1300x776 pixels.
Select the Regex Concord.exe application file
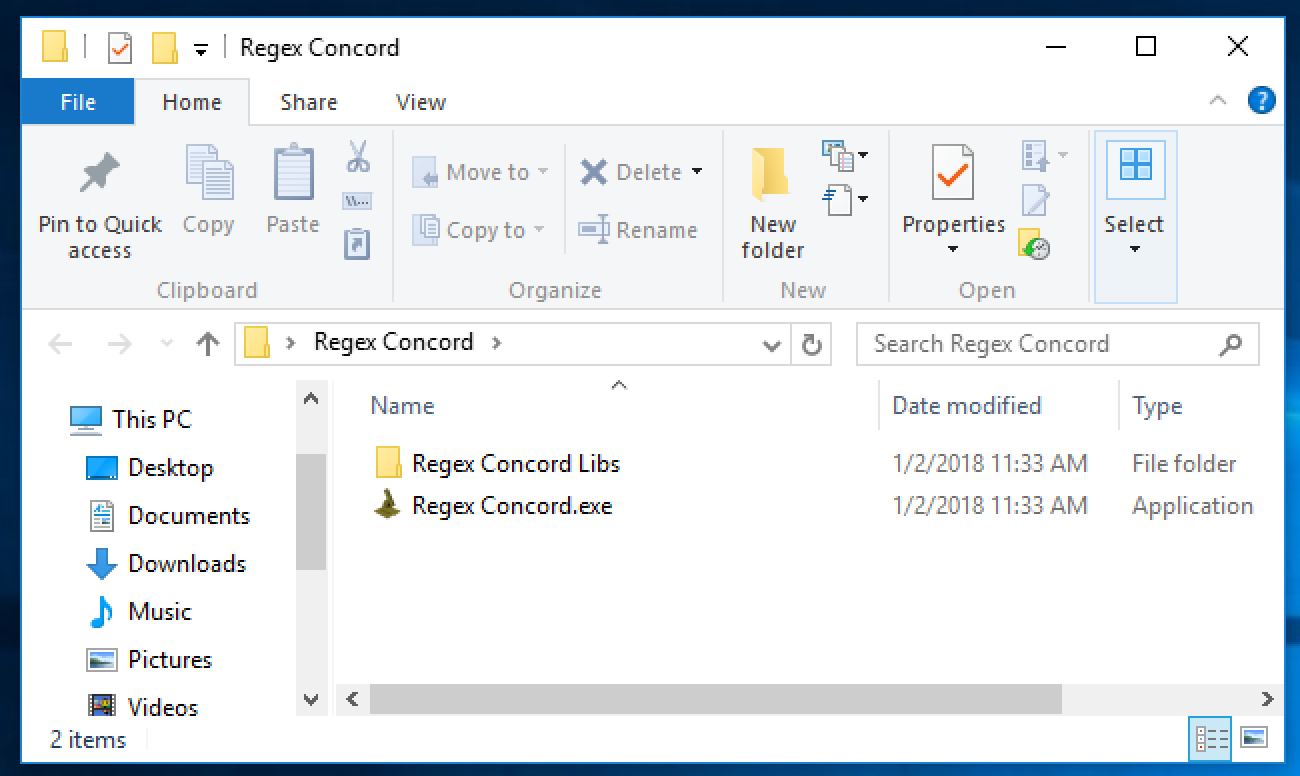[511, 506]
